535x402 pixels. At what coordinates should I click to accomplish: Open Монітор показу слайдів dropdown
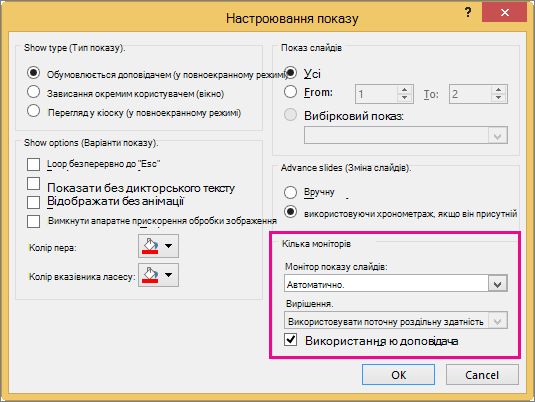tap(497, 284)
